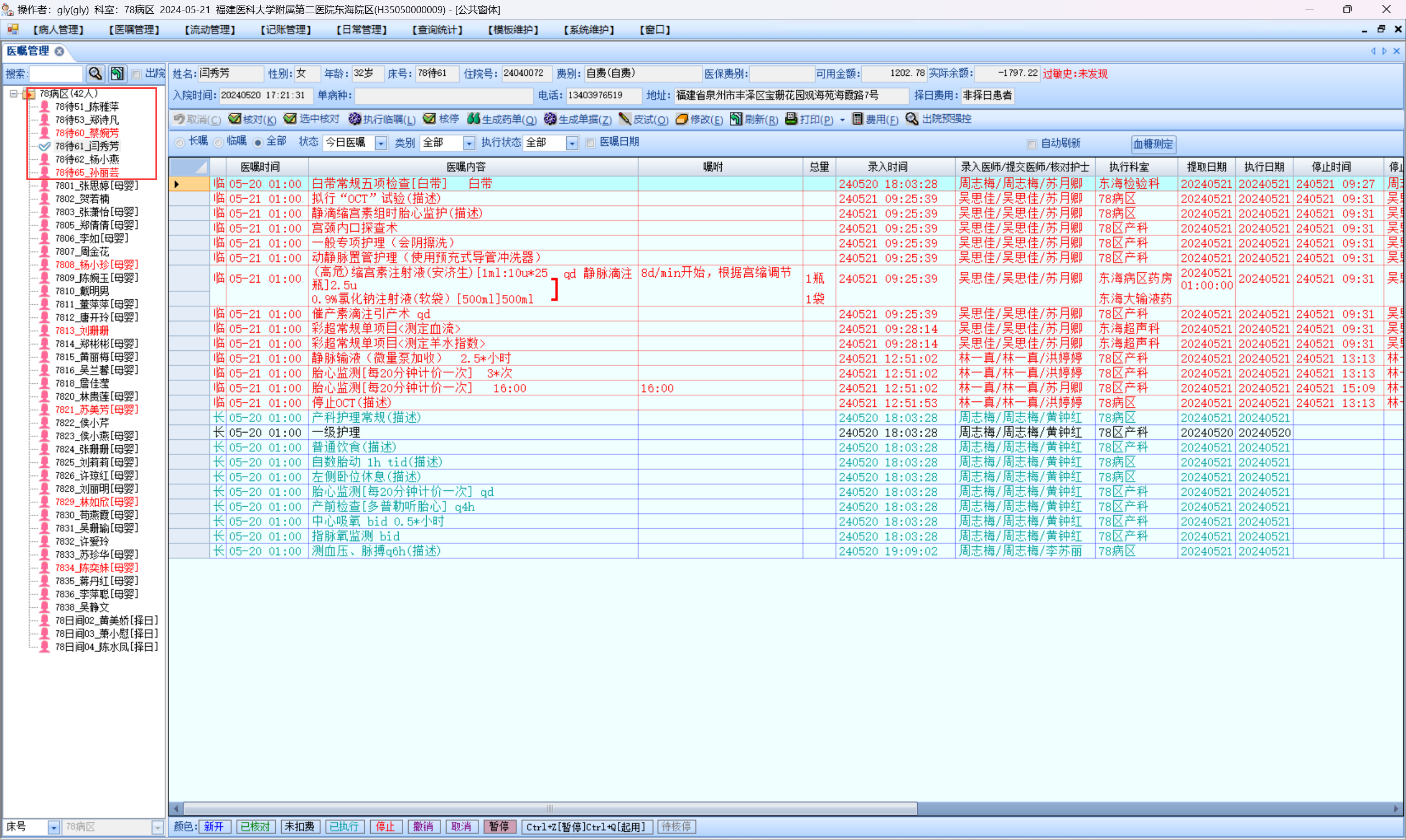Click the green refresh icon beside search

click(x=117, y=74)
